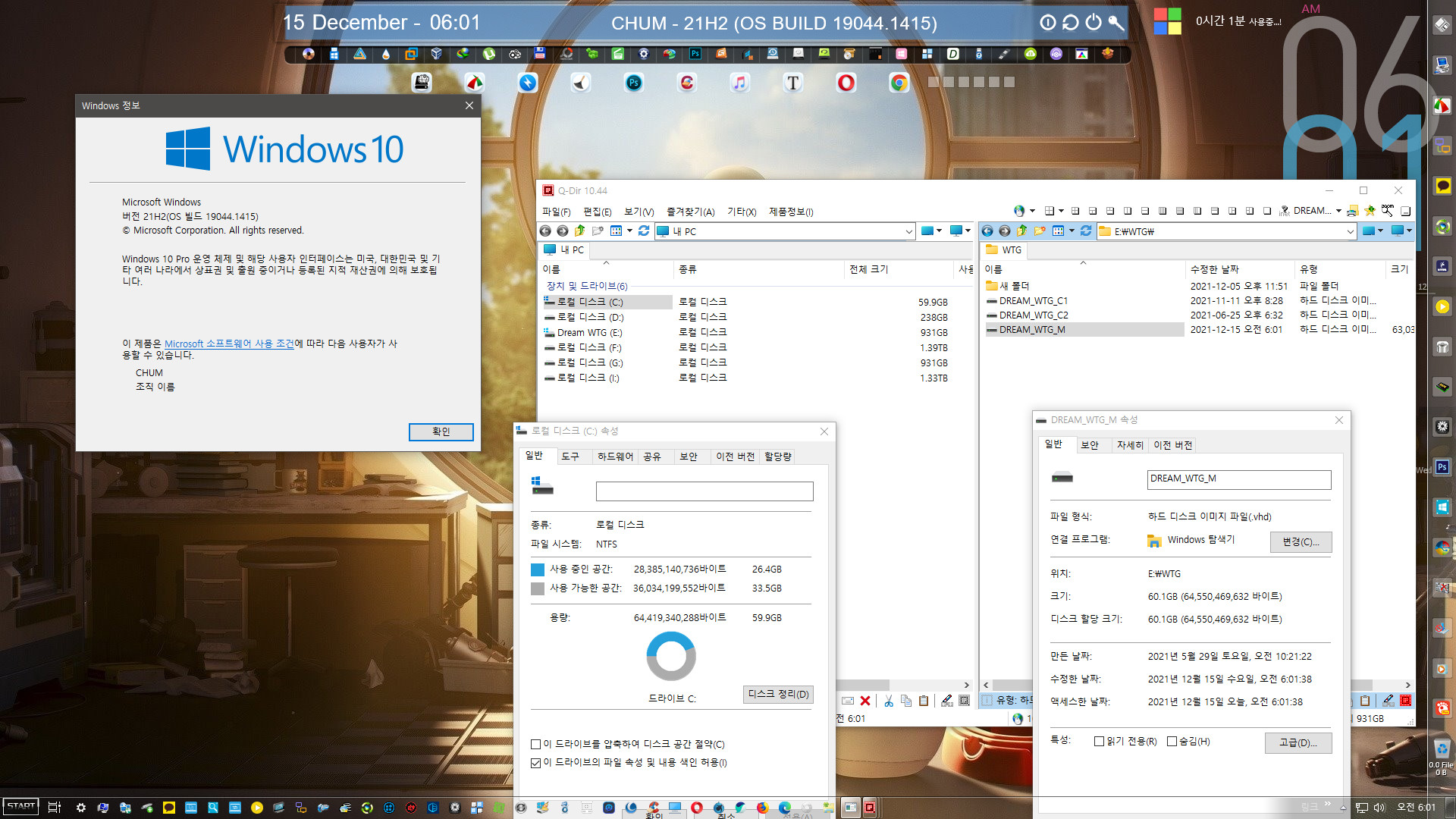
Task: Open the Q-Dir pane layout dropdown arrow
Action: tap(1061, 211)
